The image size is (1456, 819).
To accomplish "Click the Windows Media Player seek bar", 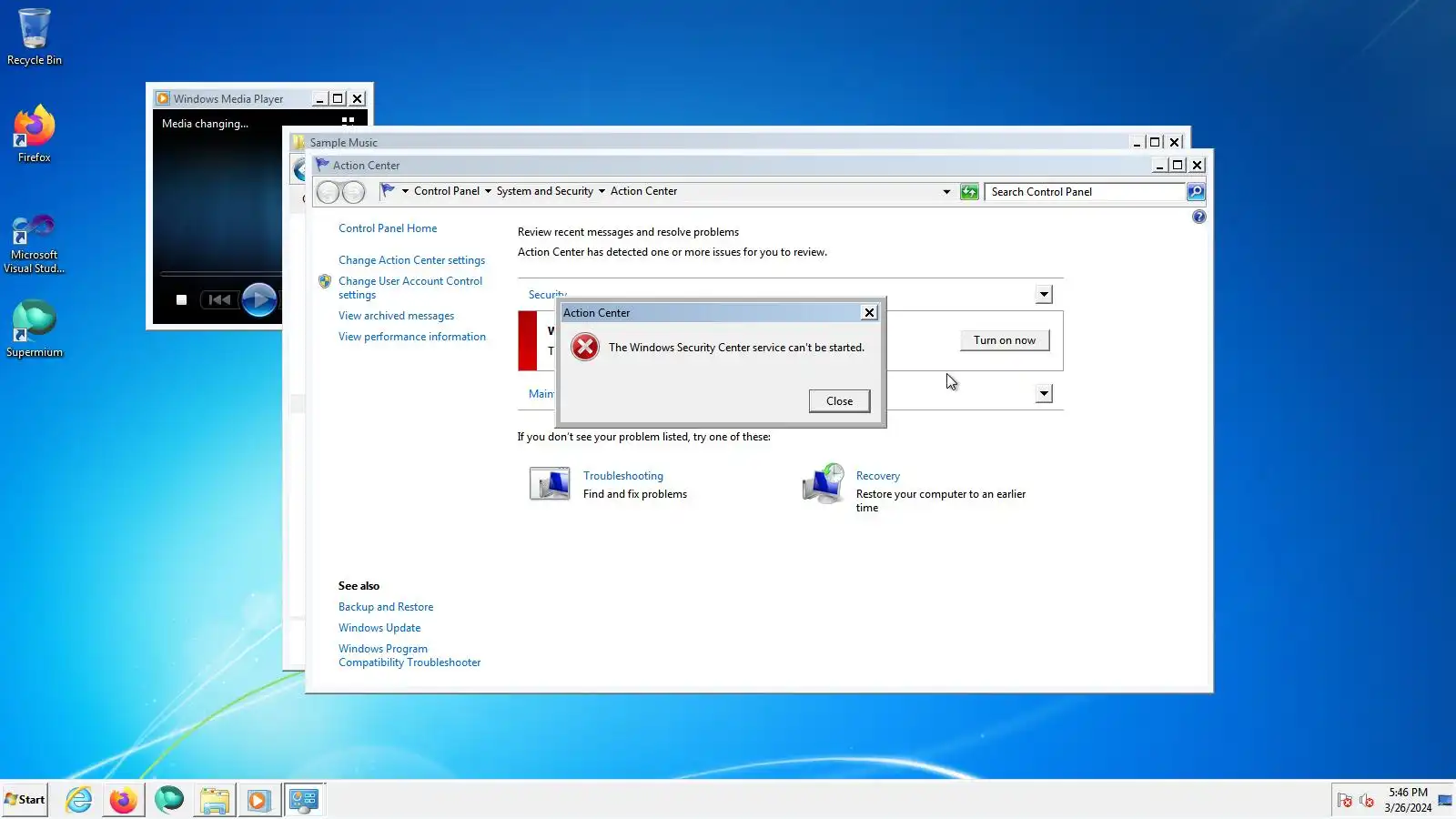I will click(220, 274).
